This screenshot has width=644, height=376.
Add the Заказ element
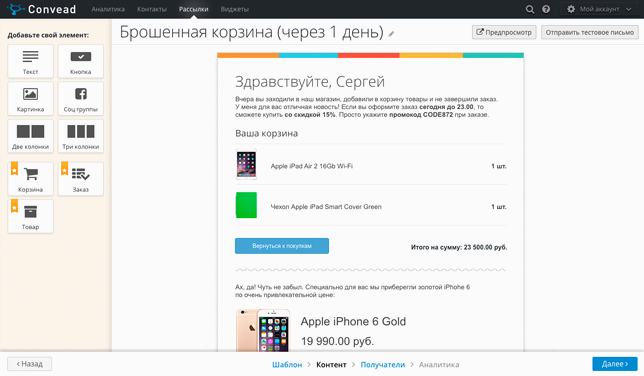coord(80,179)
